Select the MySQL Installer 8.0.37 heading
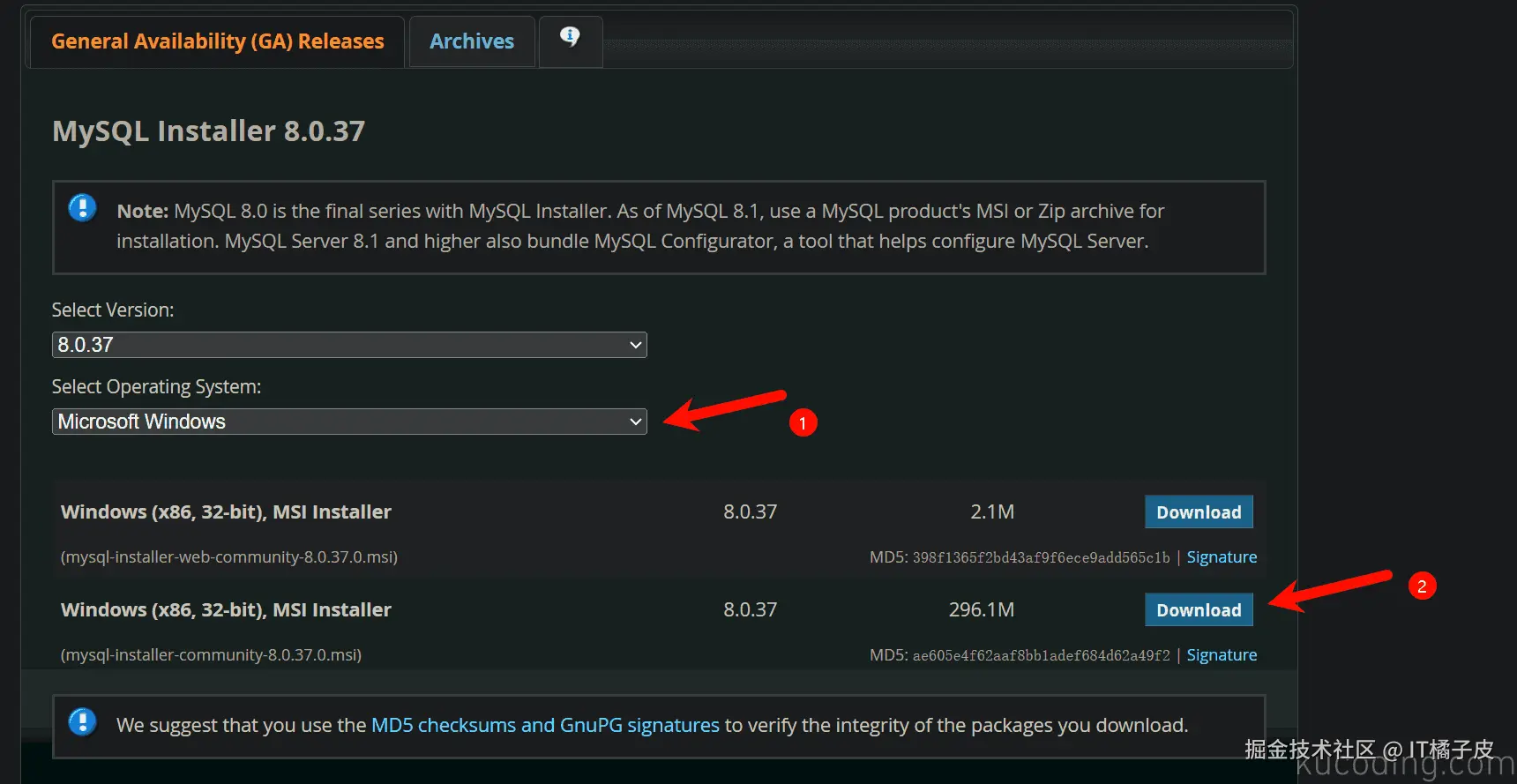 coord(208,131)
